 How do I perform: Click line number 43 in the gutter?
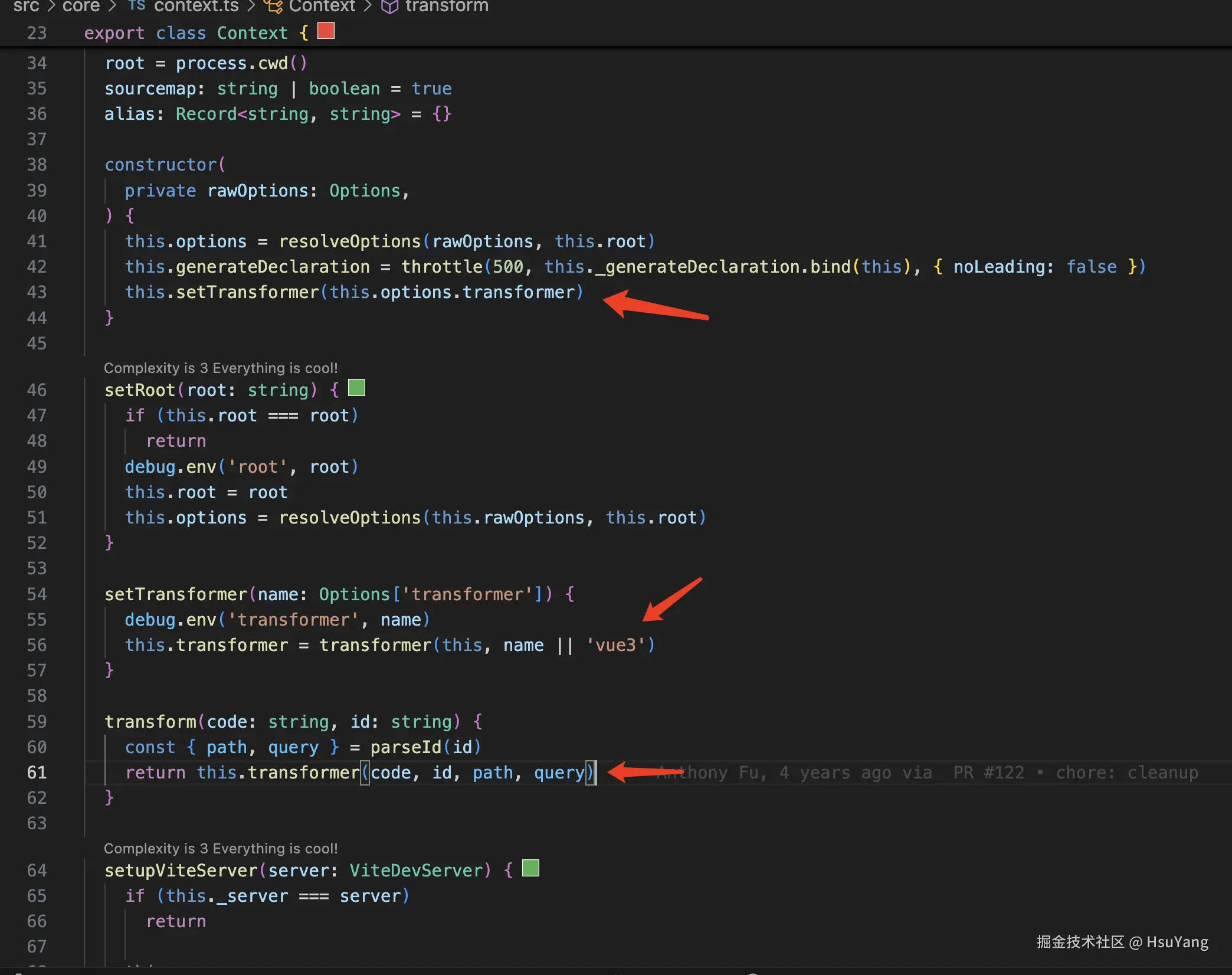pyautogui.click(x=37, y=292)
